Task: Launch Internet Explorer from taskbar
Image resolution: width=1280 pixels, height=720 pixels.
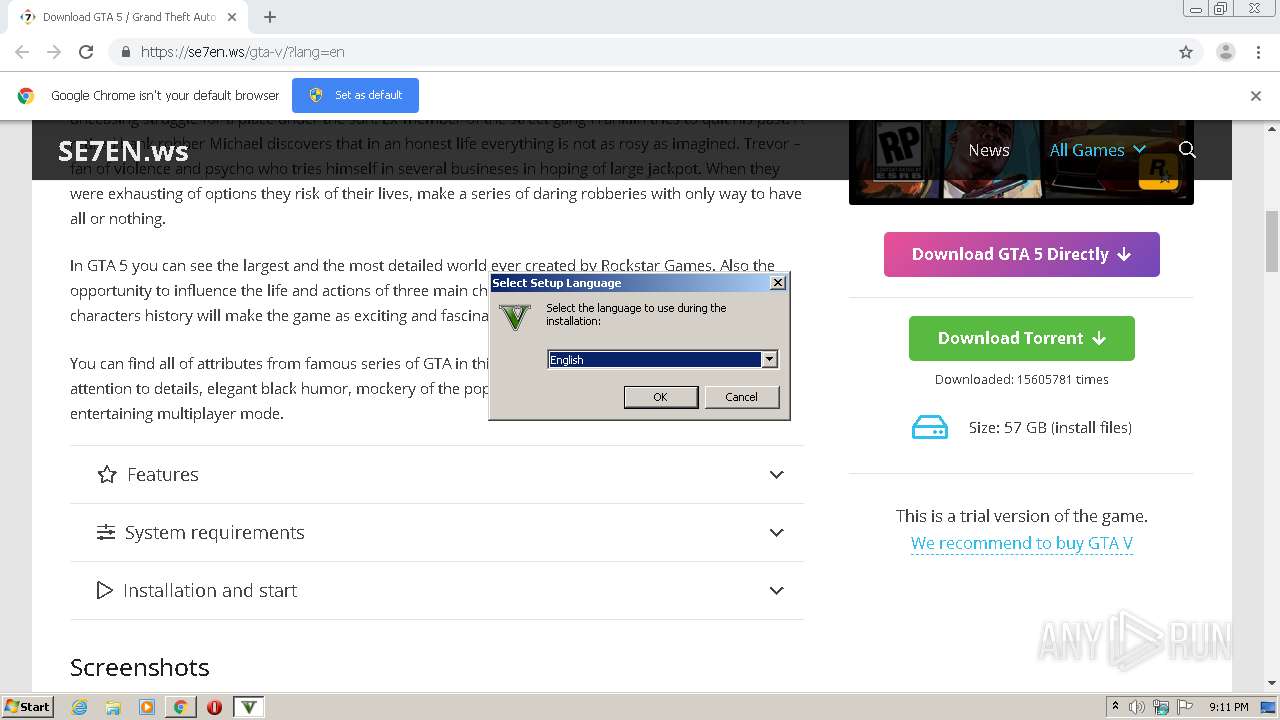Action: point(80,707)
